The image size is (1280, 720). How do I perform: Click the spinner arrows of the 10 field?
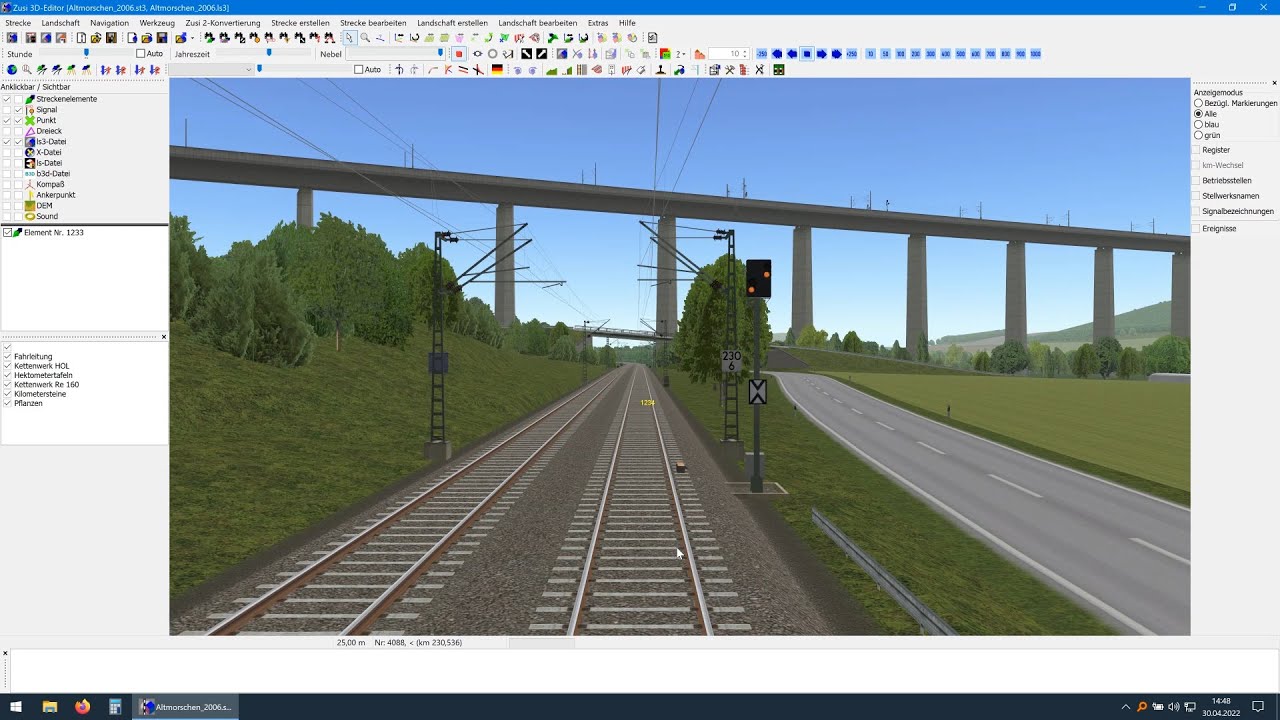[x=744, y=54]
